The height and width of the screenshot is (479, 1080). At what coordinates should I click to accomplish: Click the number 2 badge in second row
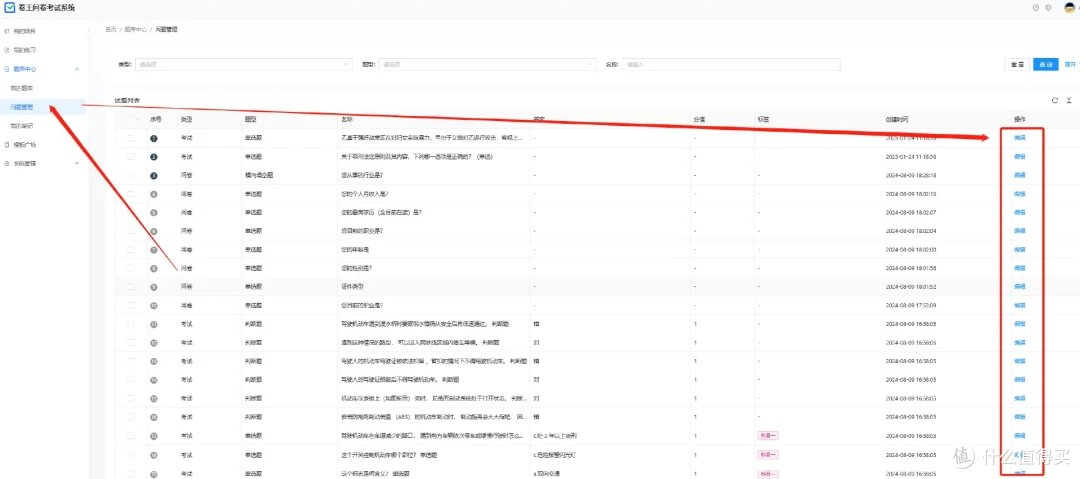pos(154,157)
